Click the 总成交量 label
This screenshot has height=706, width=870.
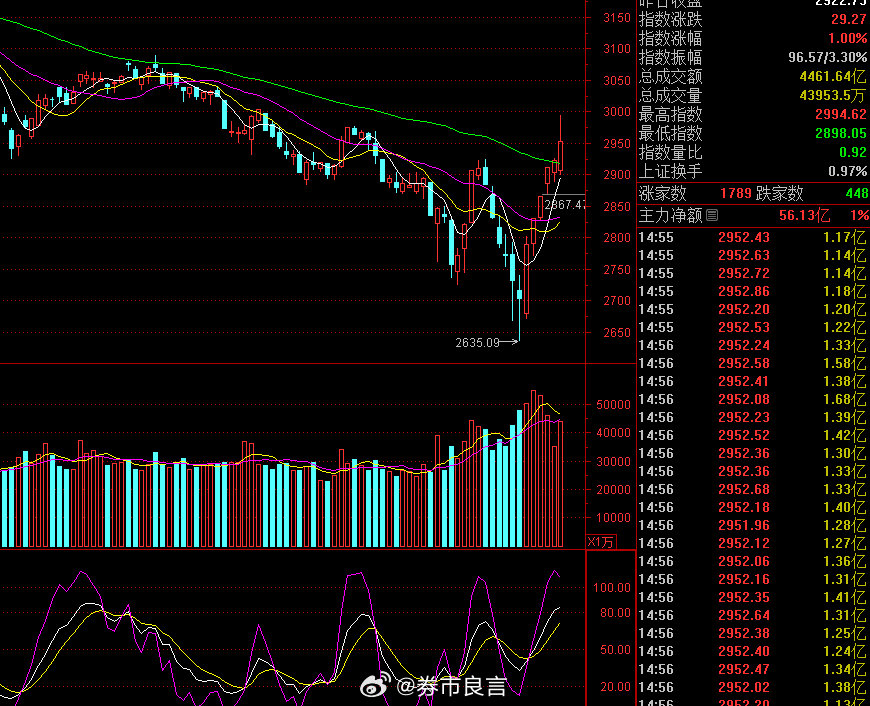pos(670,95)
